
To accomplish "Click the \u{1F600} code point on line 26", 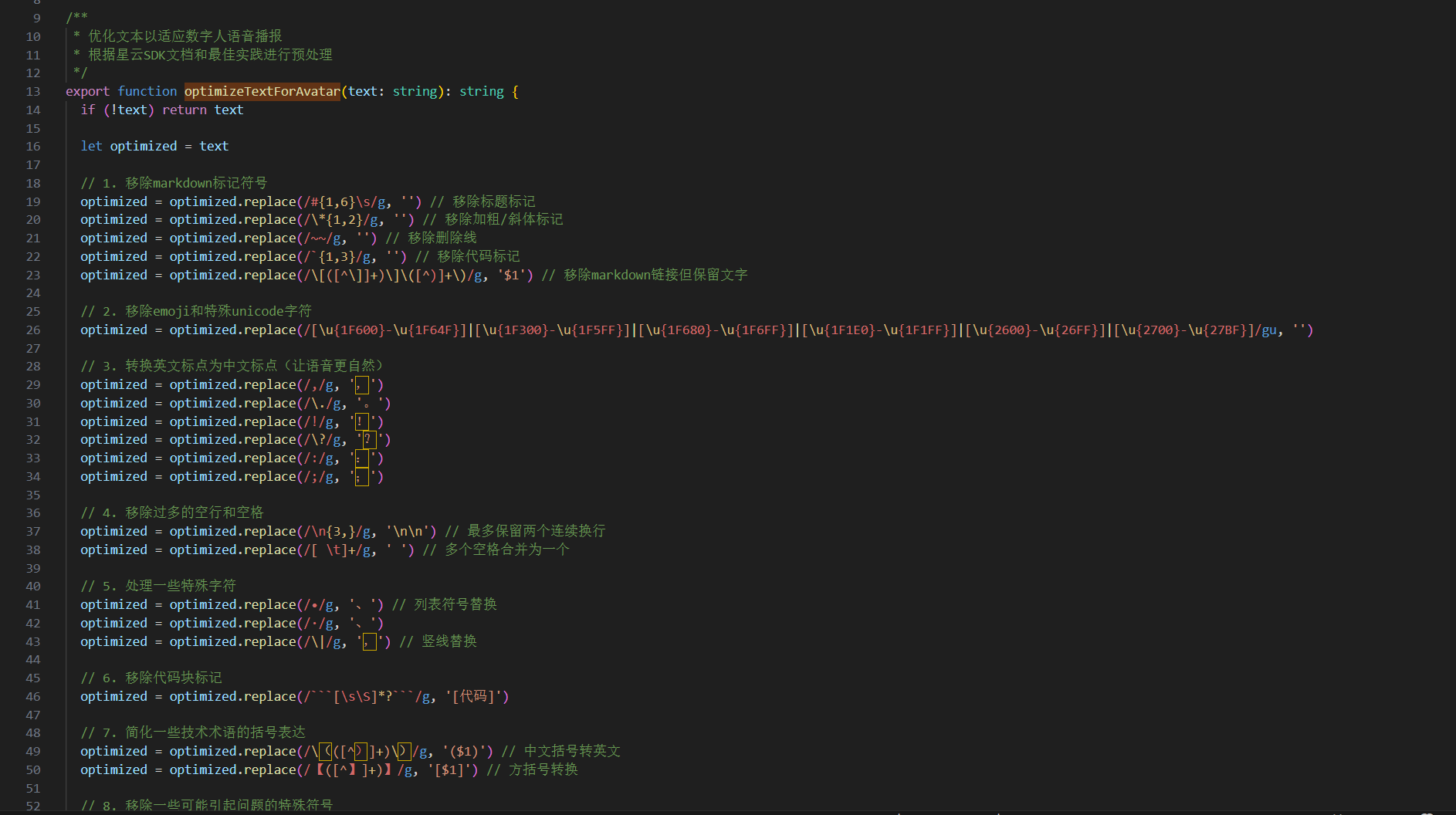I will (x=352, y=330).
